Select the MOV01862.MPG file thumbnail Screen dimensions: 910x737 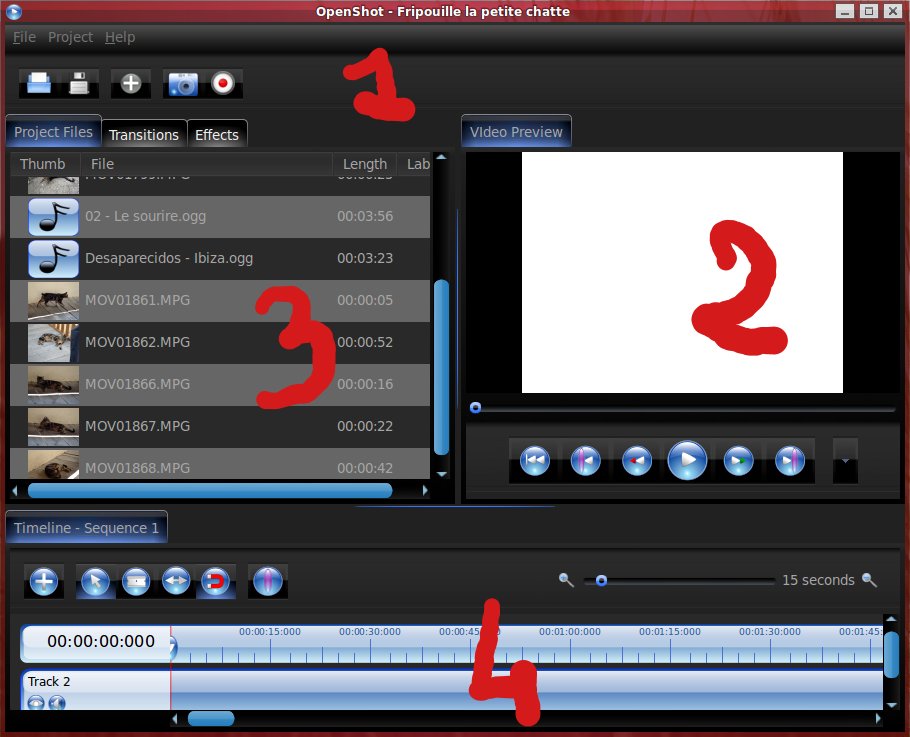[x=54, y=342]
